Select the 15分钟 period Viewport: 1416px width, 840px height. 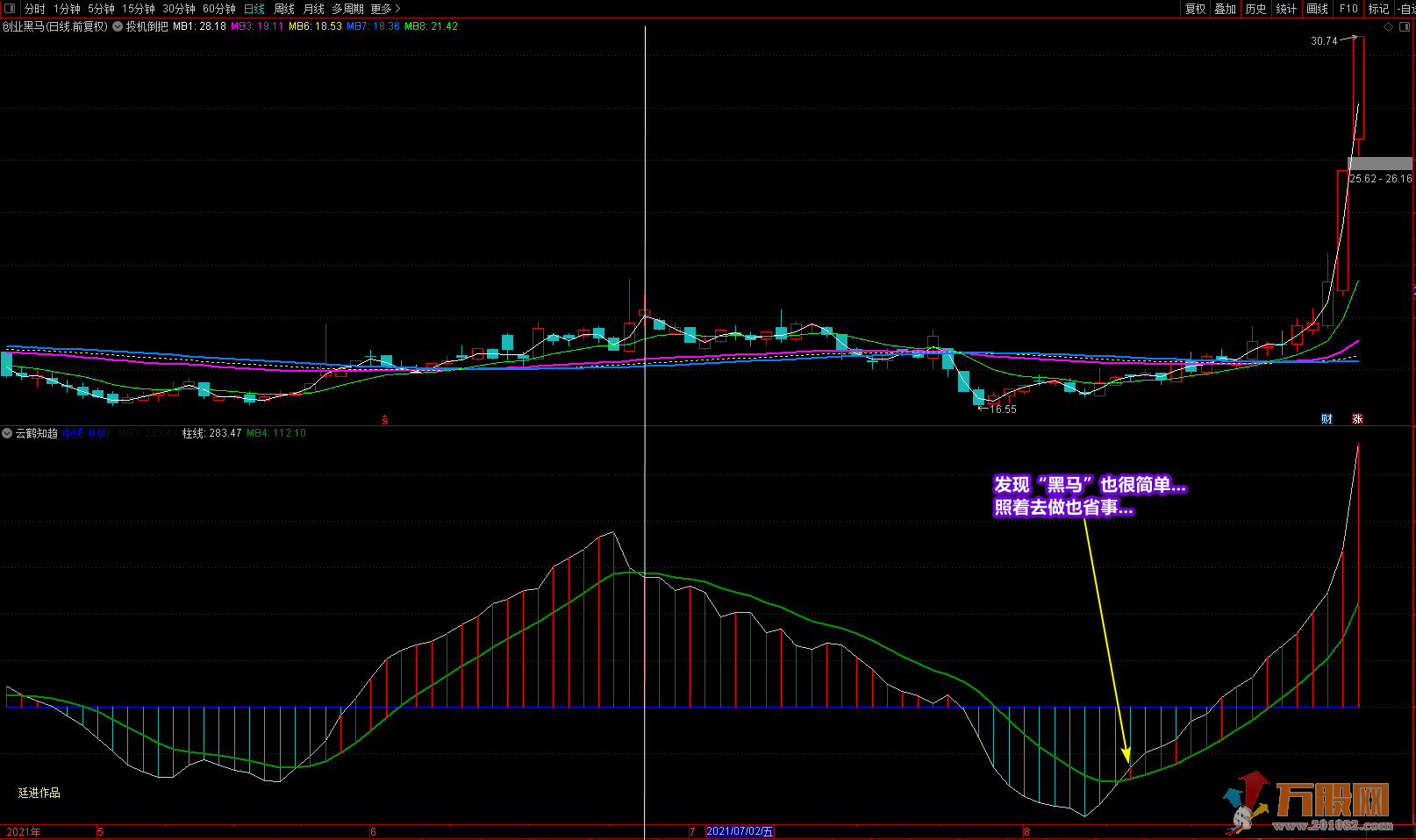pyautogui.click(x=139, y=9)
